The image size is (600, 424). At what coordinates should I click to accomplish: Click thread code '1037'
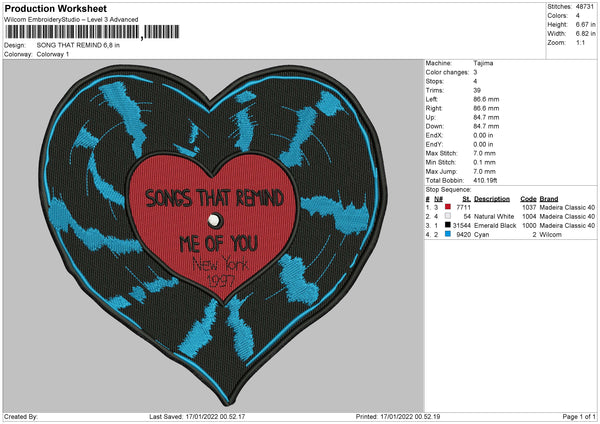[529, 207]
